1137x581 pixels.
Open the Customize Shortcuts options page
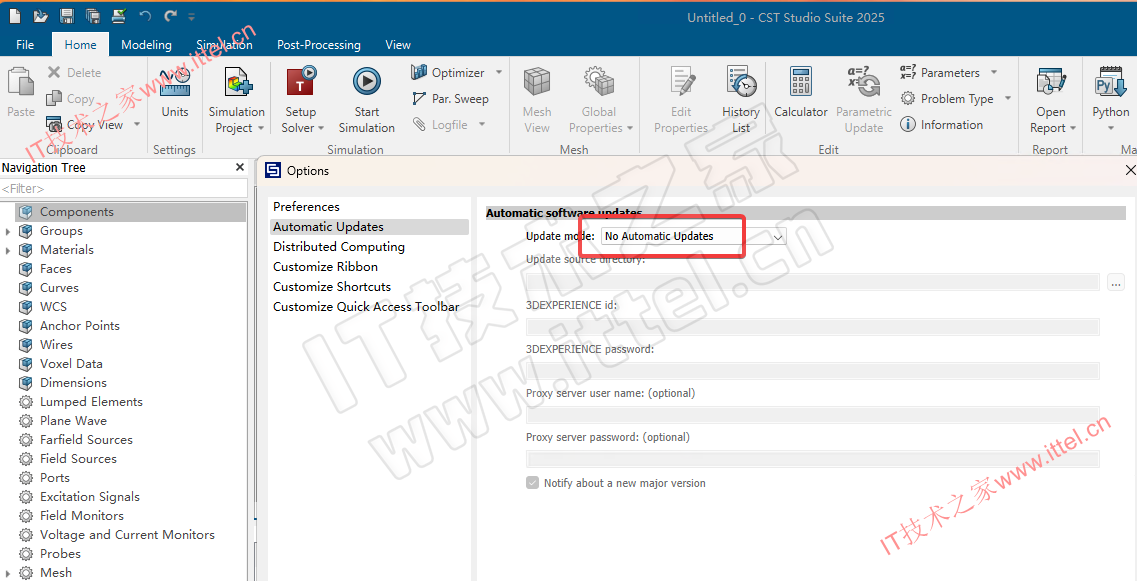(332, 287)
